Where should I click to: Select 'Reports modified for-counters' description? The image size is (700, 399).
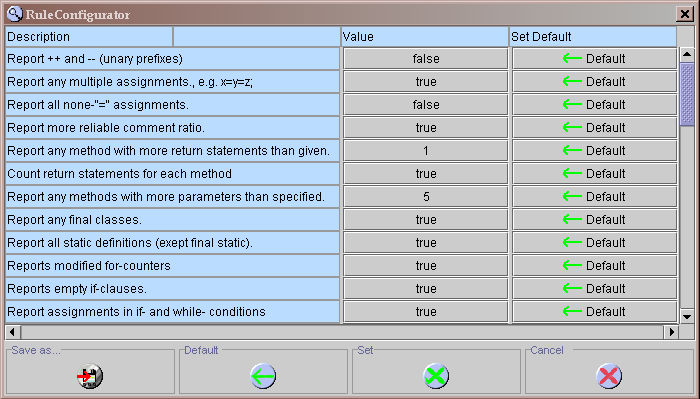coord(89,266)
